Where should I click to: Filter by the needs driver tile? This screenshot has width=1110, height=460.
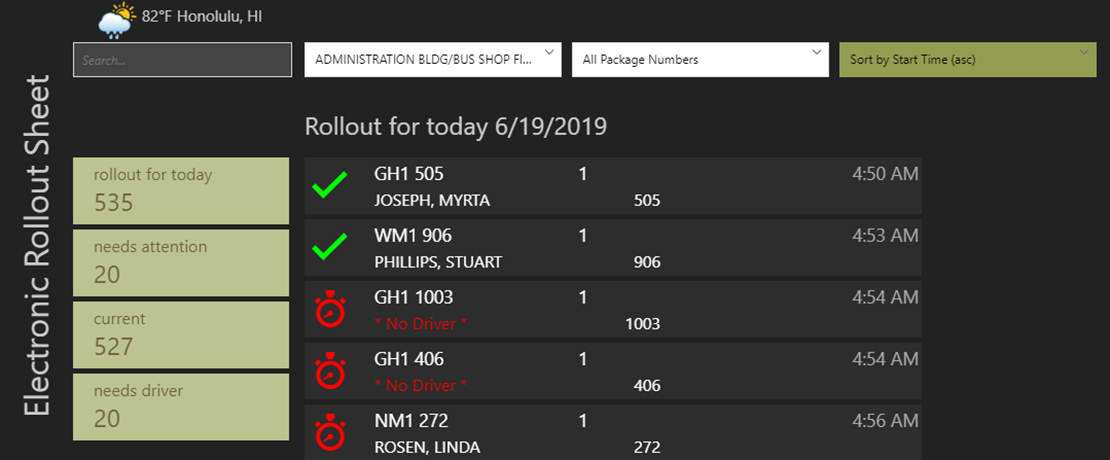click(181, 406)
